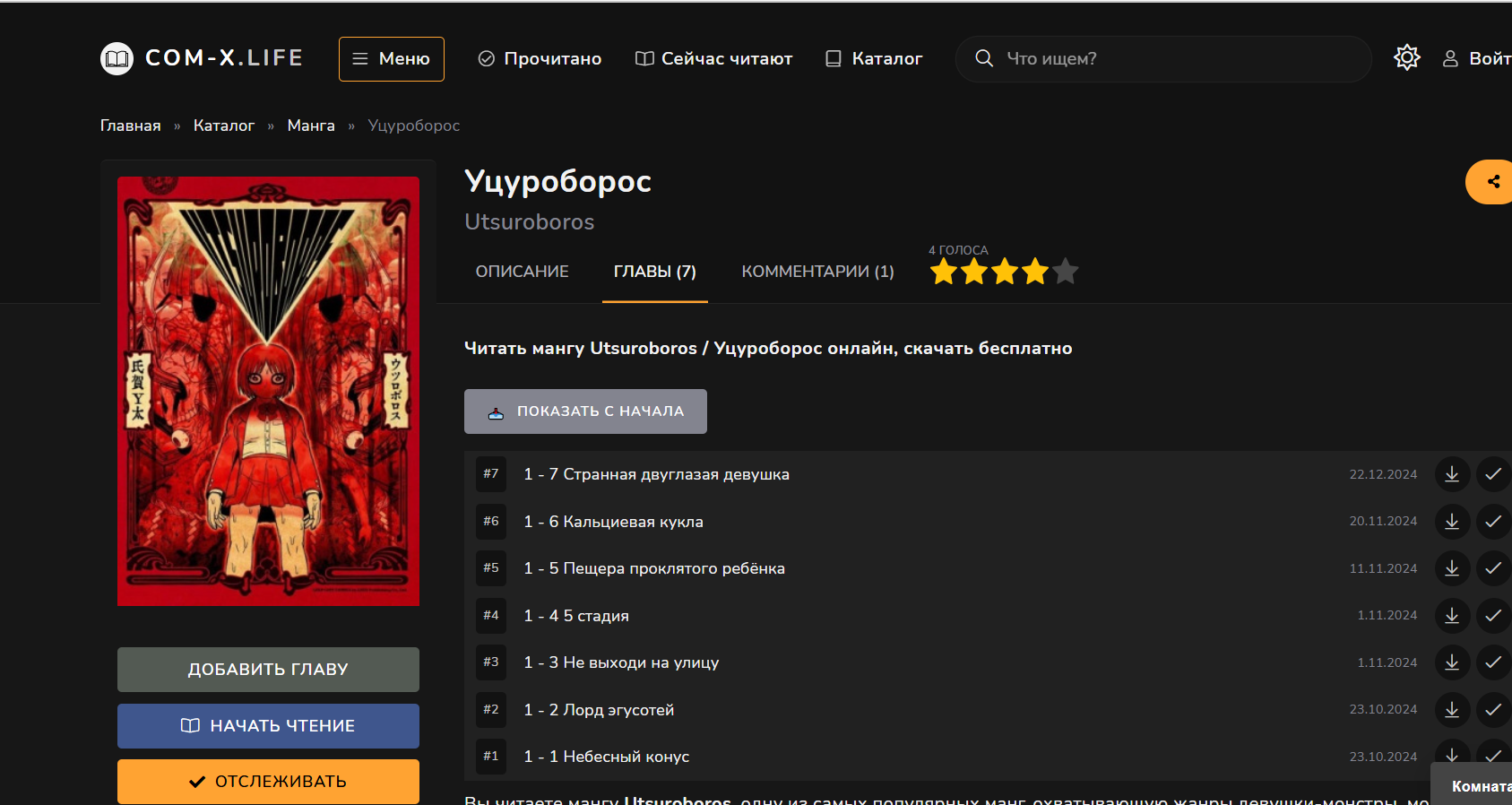
Task: Mark chapter 1 - 7 Странная двуглазая девушка as read
Action: coord(1493,474)
